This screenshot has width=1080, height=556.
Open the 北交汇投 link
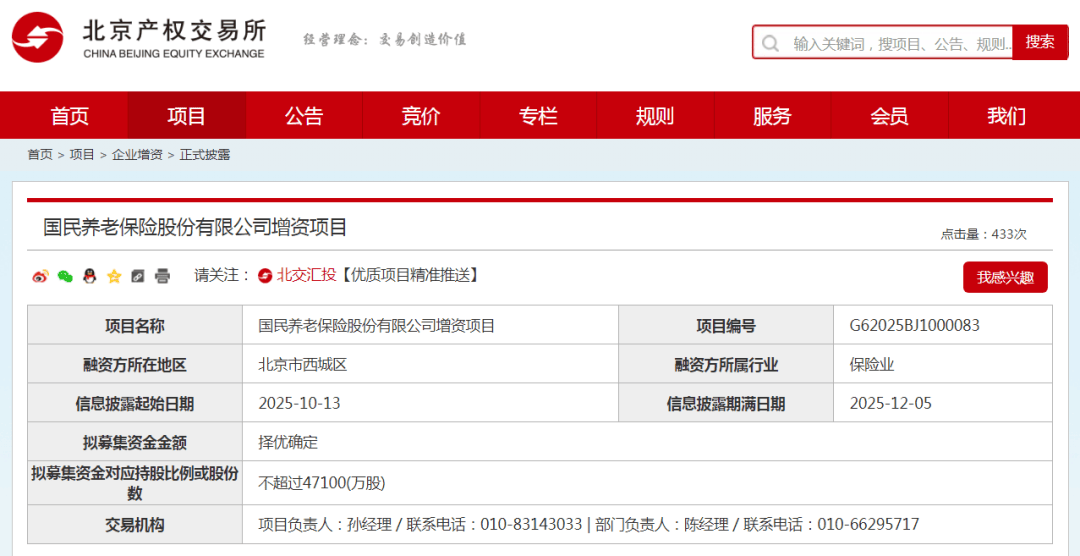coord(305,275)
